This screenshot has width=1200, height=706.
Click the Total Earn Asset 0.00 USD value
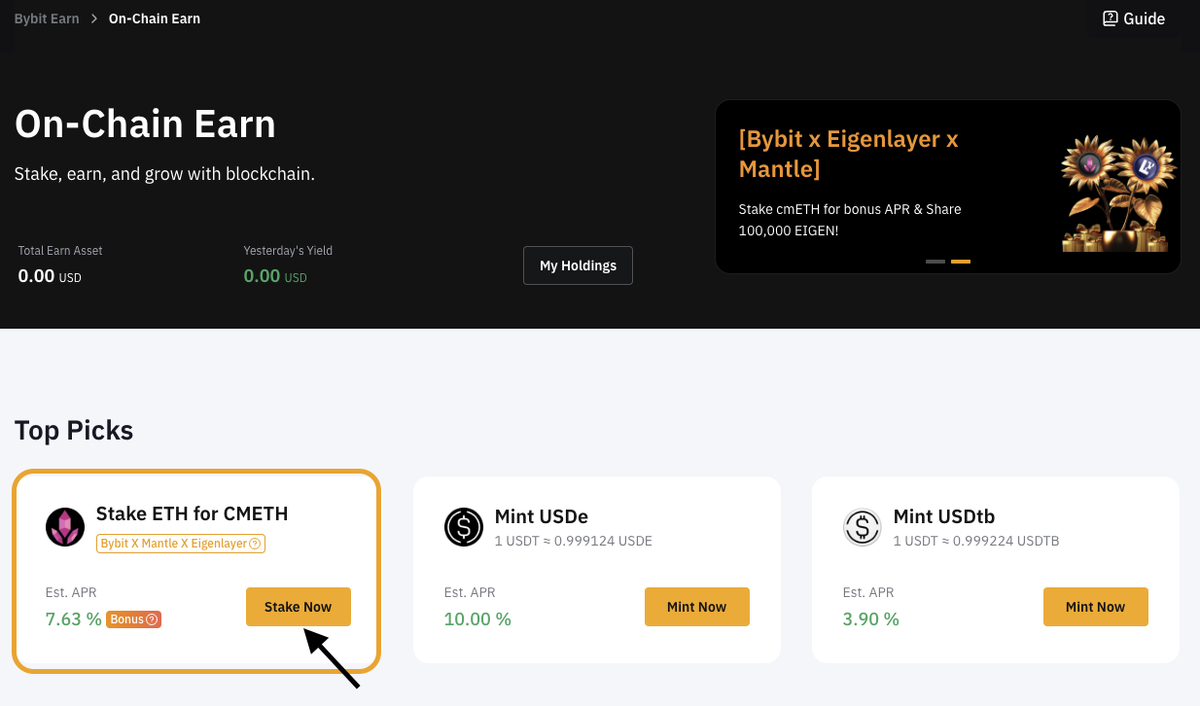50,276
